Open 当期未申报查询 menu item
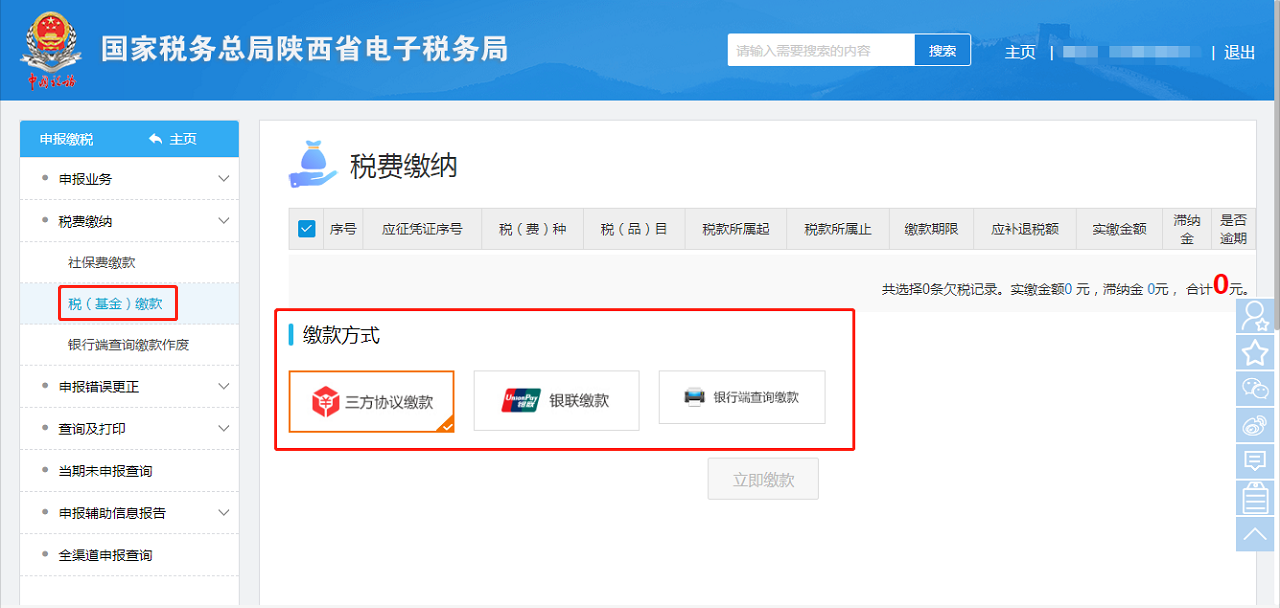This screenshot has height=608, width=1280. 129,471
